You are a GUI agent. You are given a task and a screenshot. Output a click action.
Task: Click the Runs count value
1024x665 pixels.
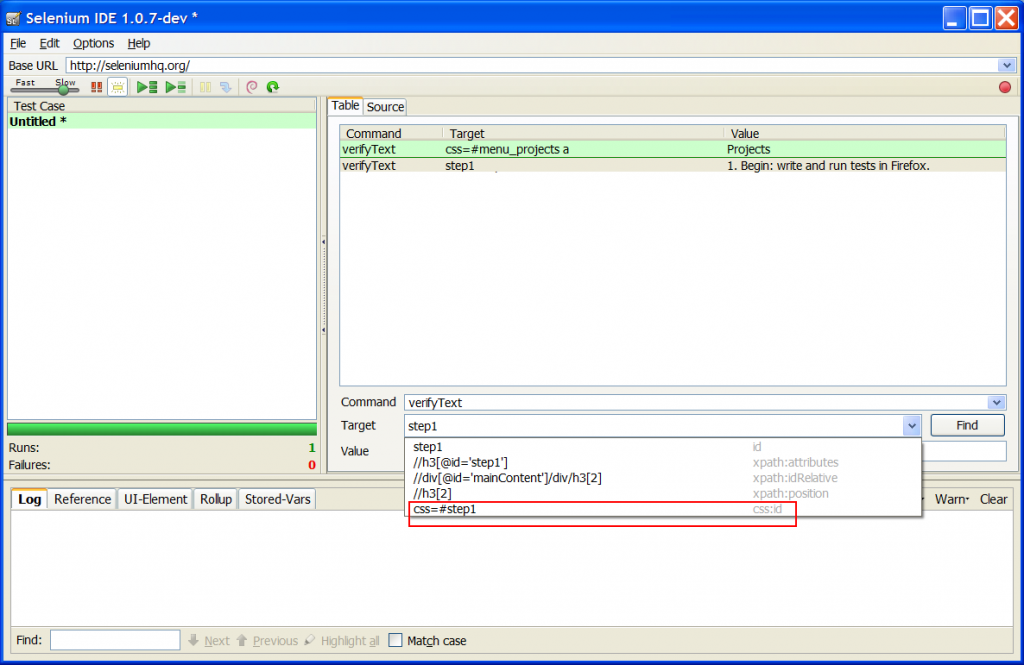tap(312, 447)
